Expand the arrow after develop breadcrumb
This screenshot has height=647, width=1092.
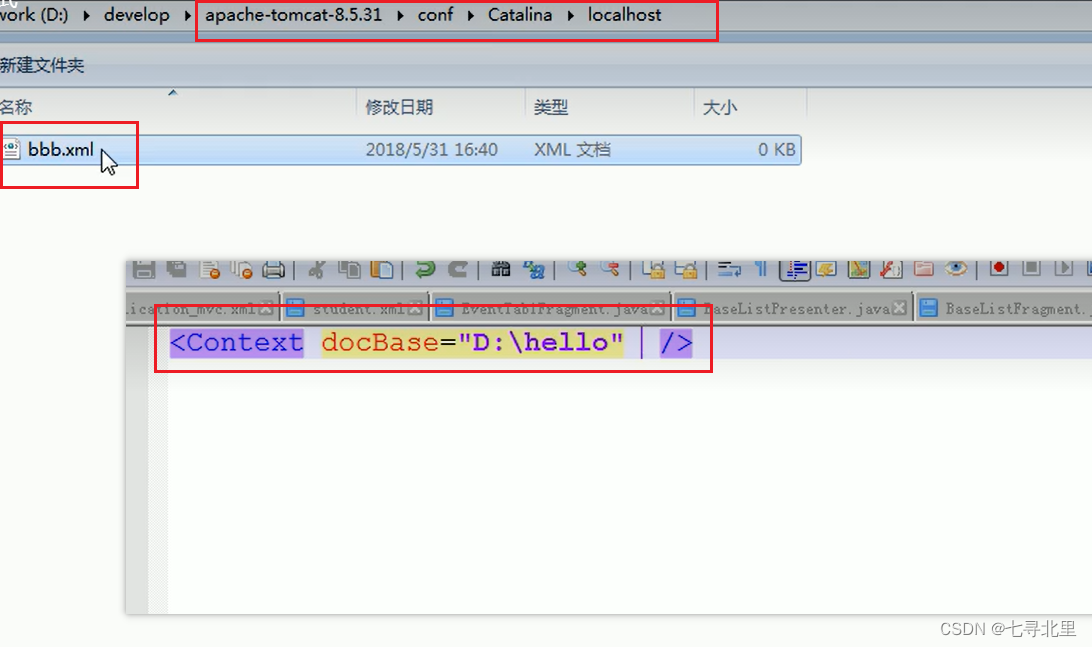(x=188, y=15)
